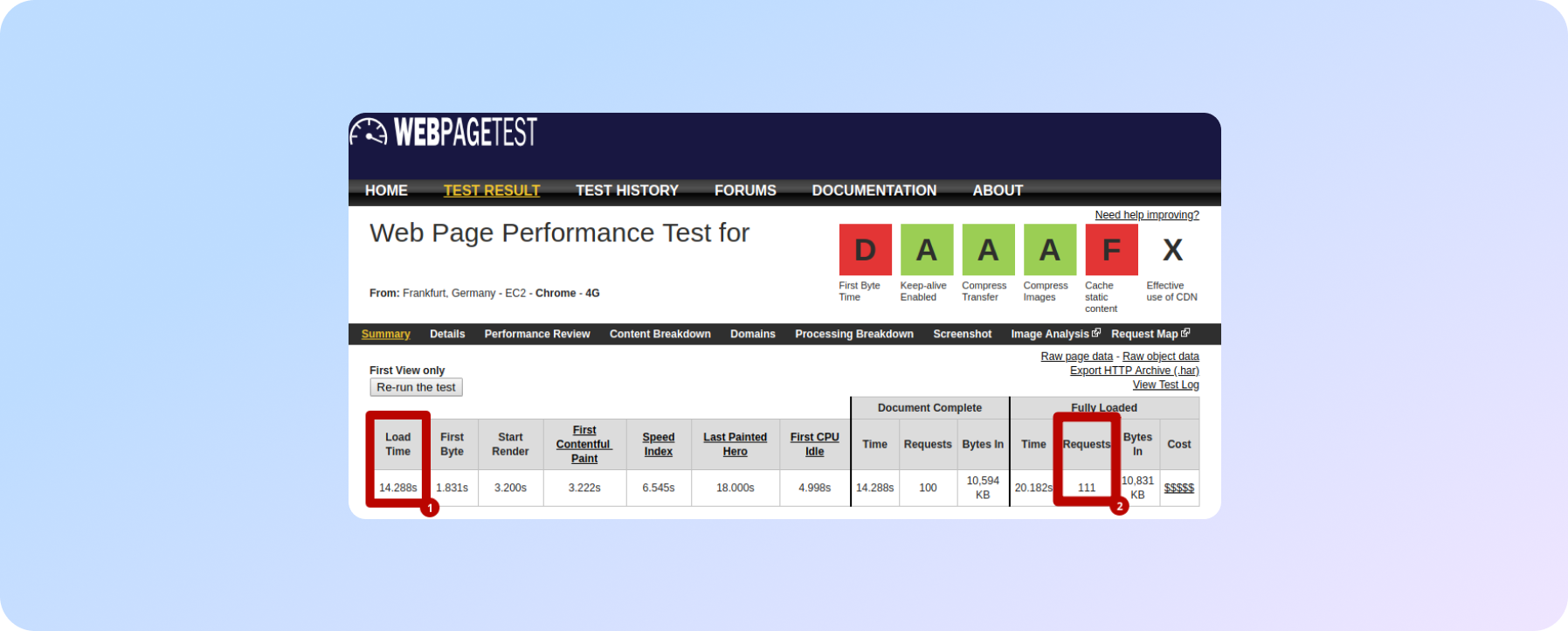Switch to the Details tab

coord(447,334)
